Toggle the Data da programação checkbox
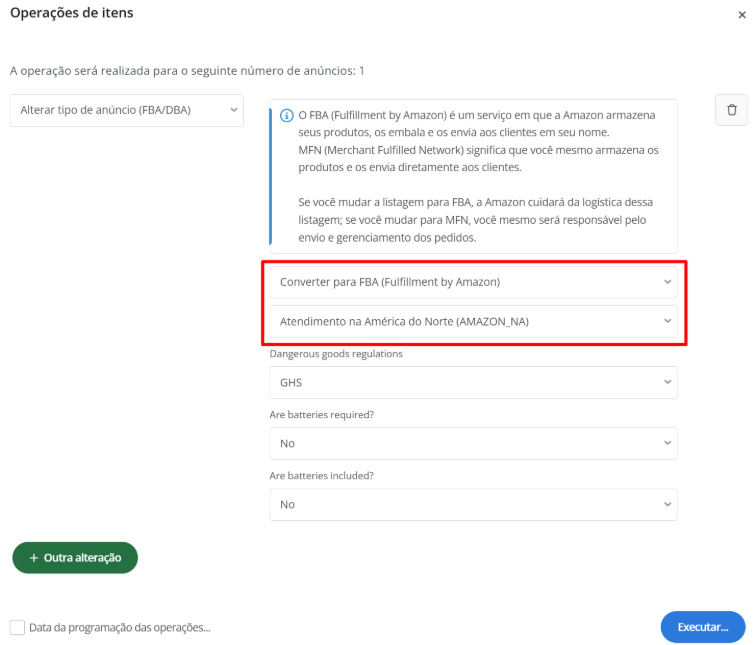The width and height of the screenshot is (754, 645). (x=17, y=627)
